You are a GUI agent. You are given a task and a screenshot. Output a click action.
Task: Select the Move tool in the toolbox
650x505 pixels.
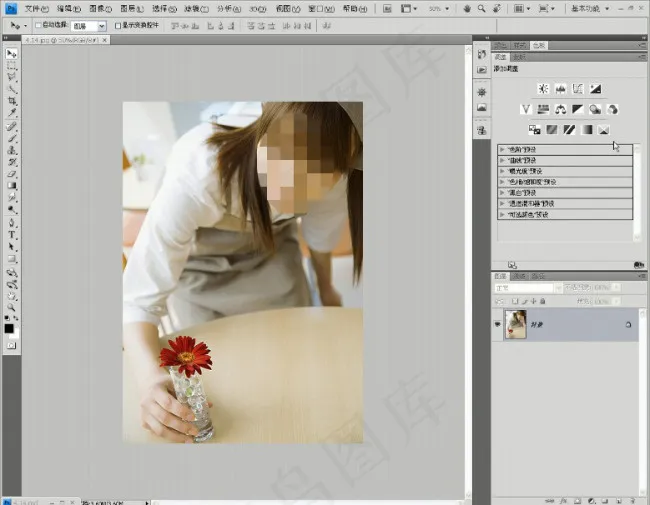coord(12,53)
